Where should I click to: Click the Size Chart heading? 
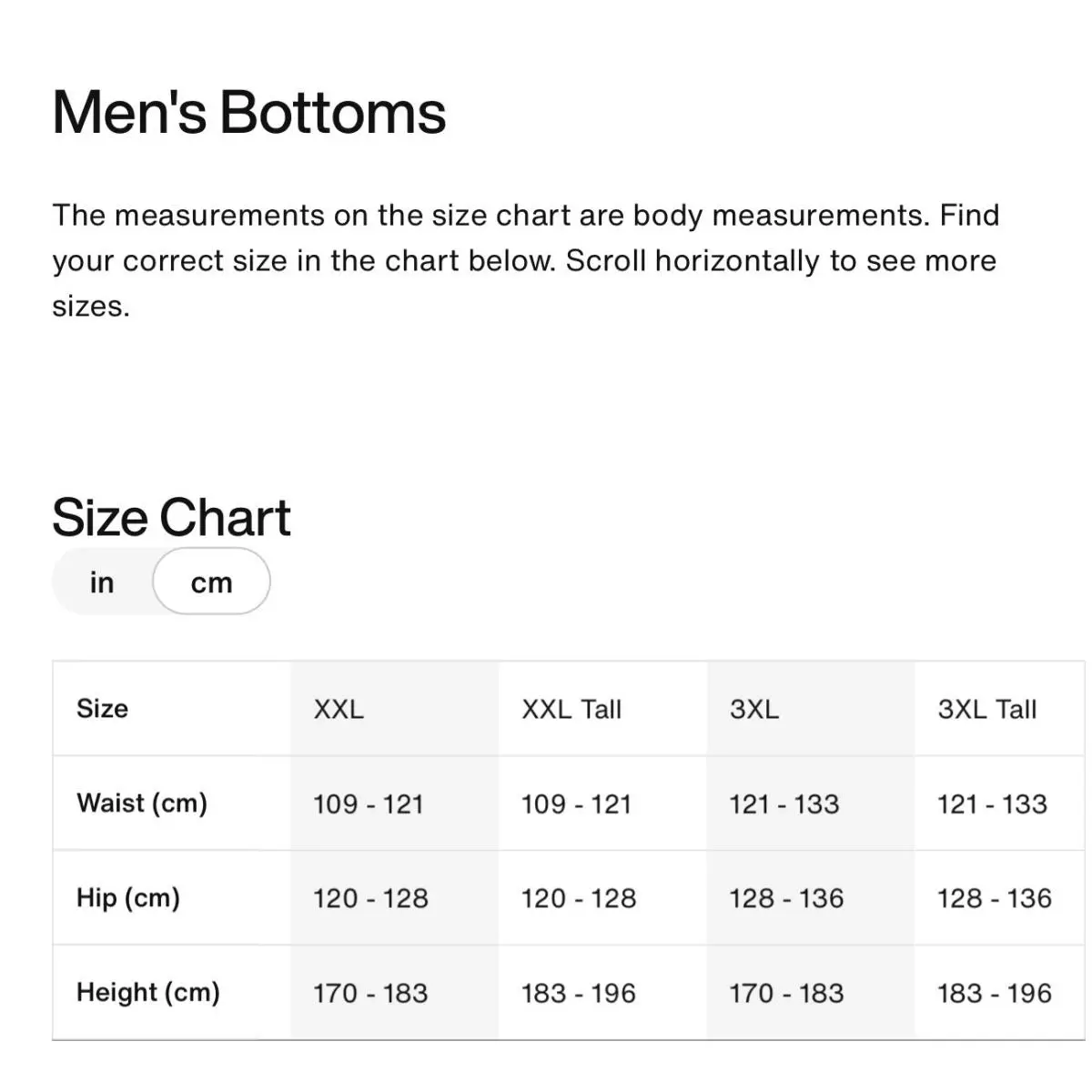click(171, 518)
